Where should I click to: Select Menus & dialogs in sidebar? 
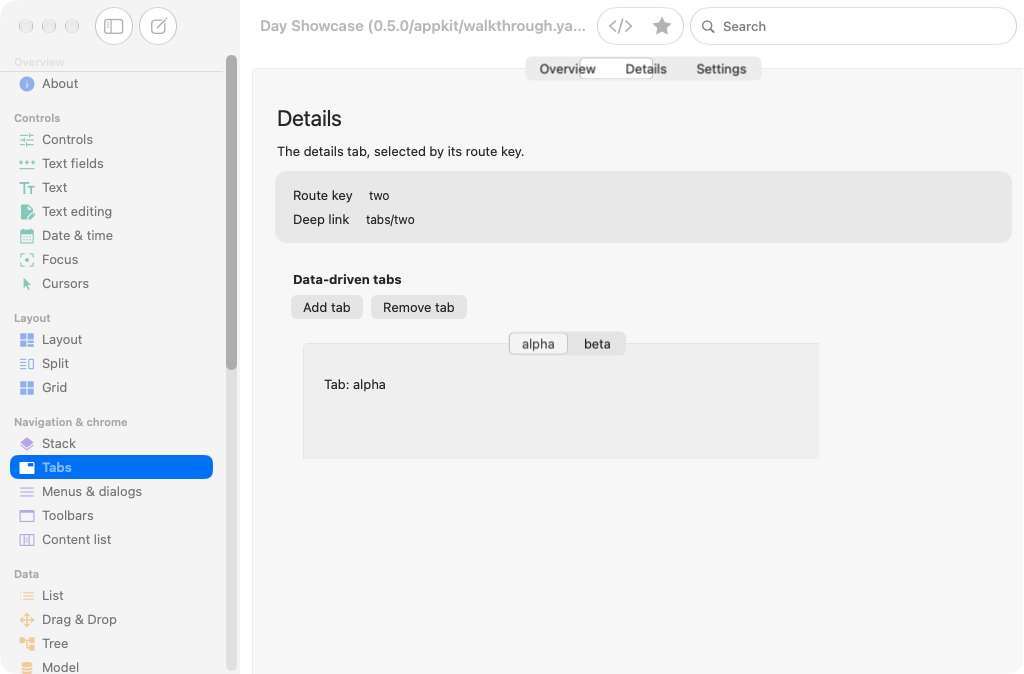tap(112, 492)
